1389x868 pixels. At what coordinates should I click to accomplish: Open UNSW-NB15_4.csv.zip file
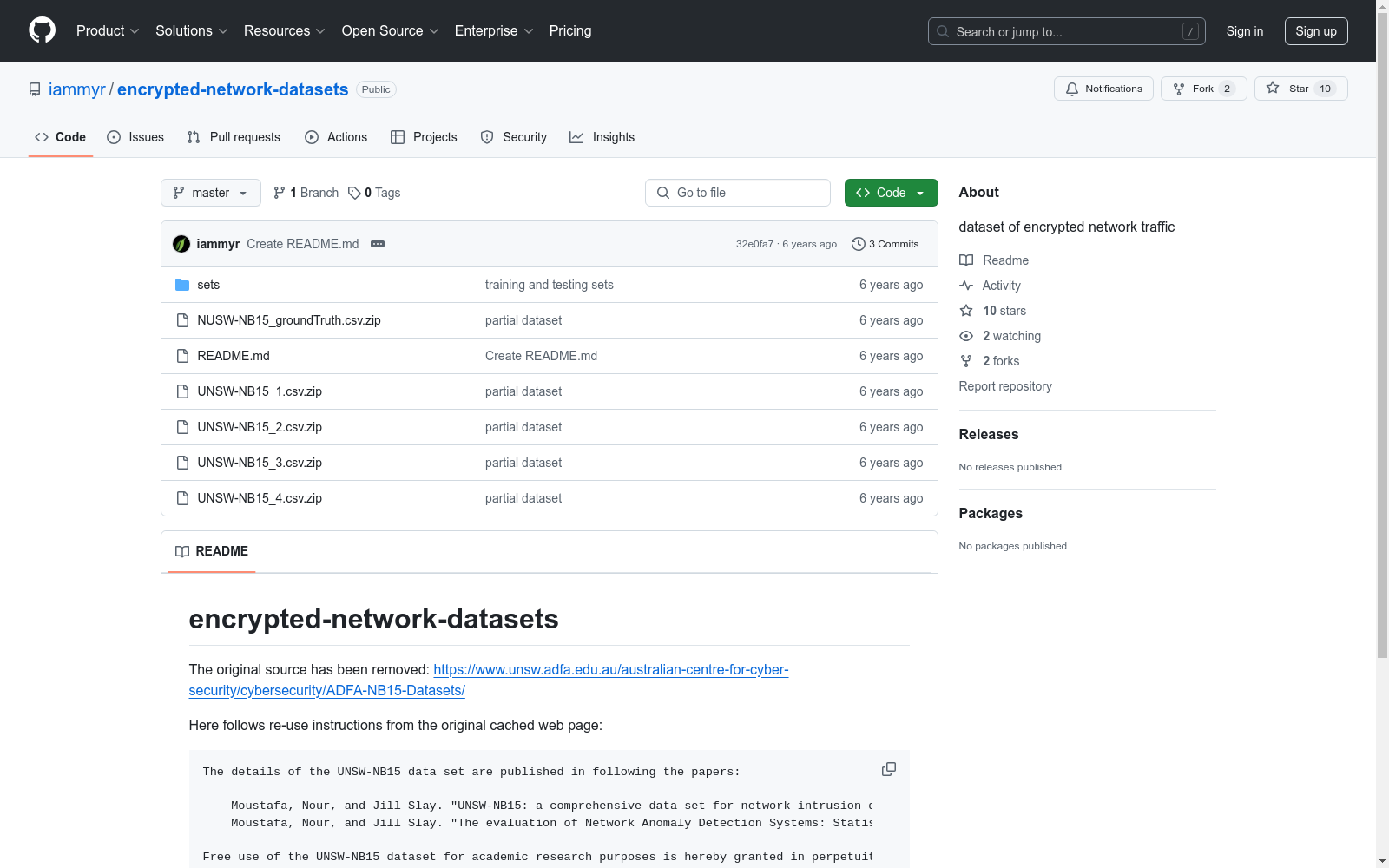coord(260,498)
